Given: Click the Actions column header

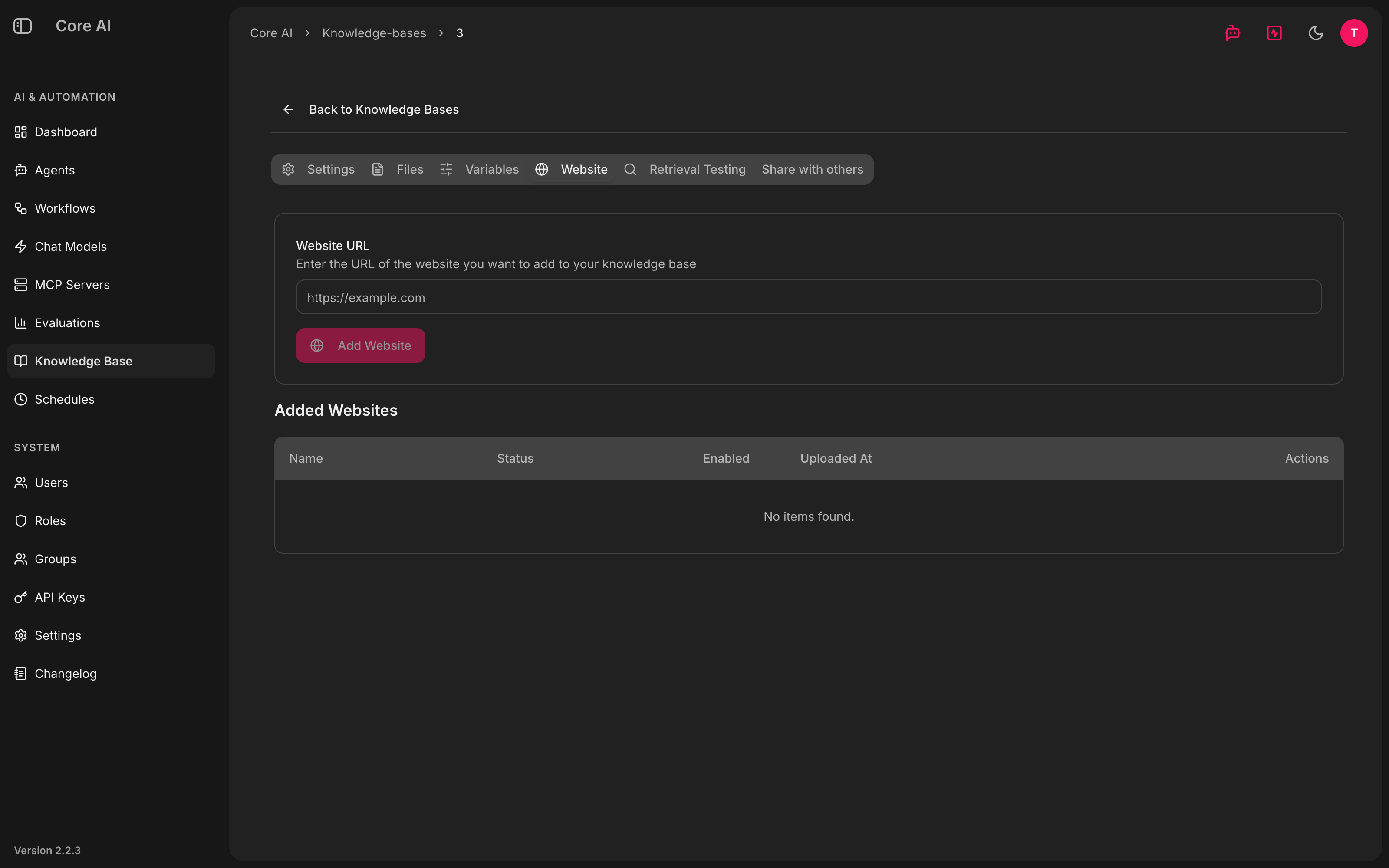Looking at the screenshot, I should (1307, 458).
